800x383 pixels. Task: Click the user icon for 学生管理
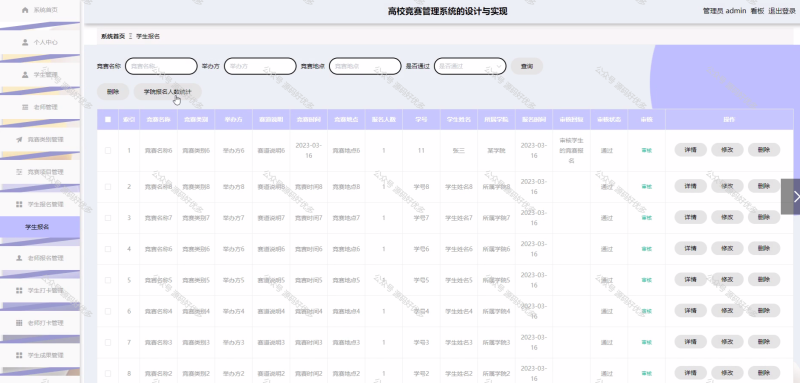26,74
